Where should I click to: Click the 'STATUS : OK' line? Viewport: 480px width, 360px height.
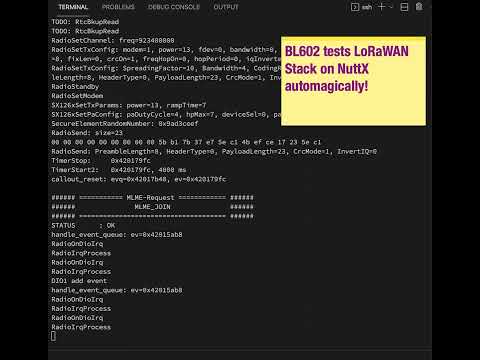(x=83, y=226)
